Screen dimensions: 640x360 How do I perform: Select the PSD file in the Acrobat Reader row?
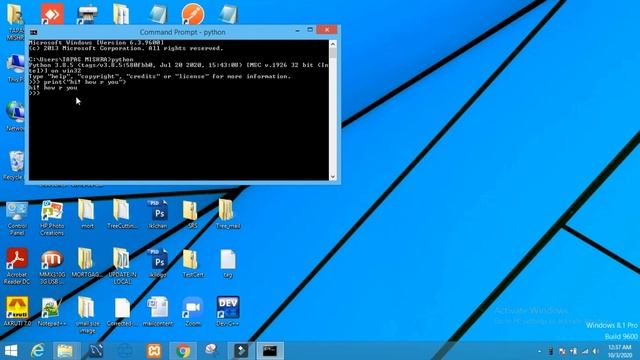(158, 263)
